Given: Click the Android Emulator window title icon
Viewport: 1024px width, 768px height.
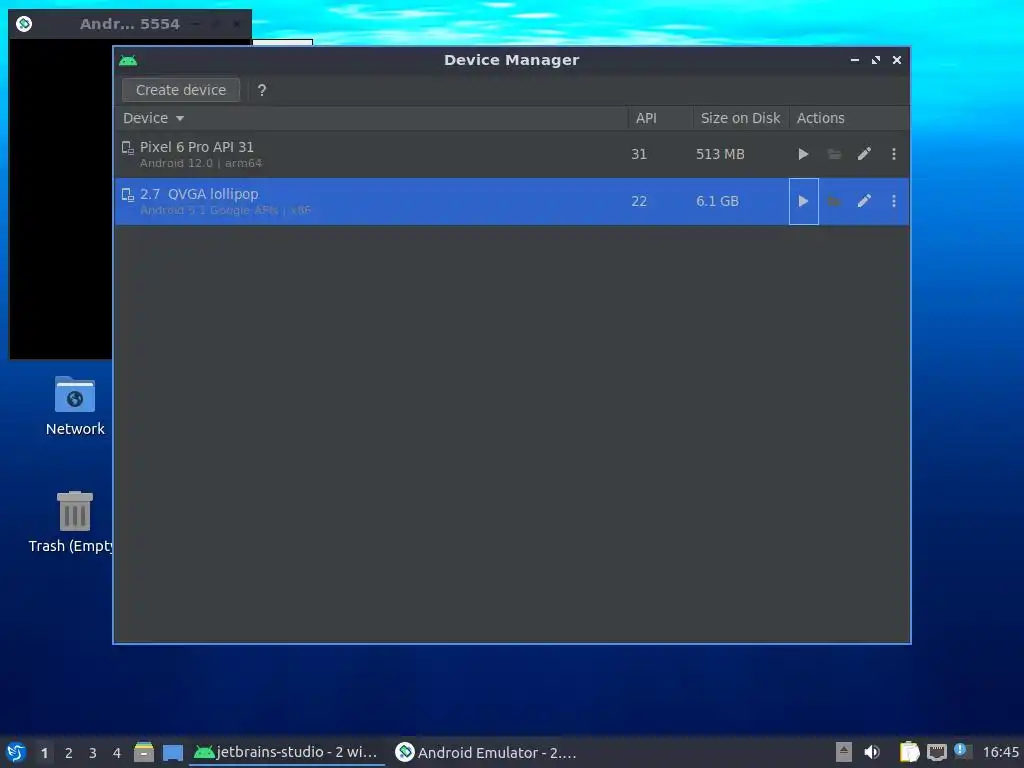Looking at the screenshot, I should [x=24, y=24].
